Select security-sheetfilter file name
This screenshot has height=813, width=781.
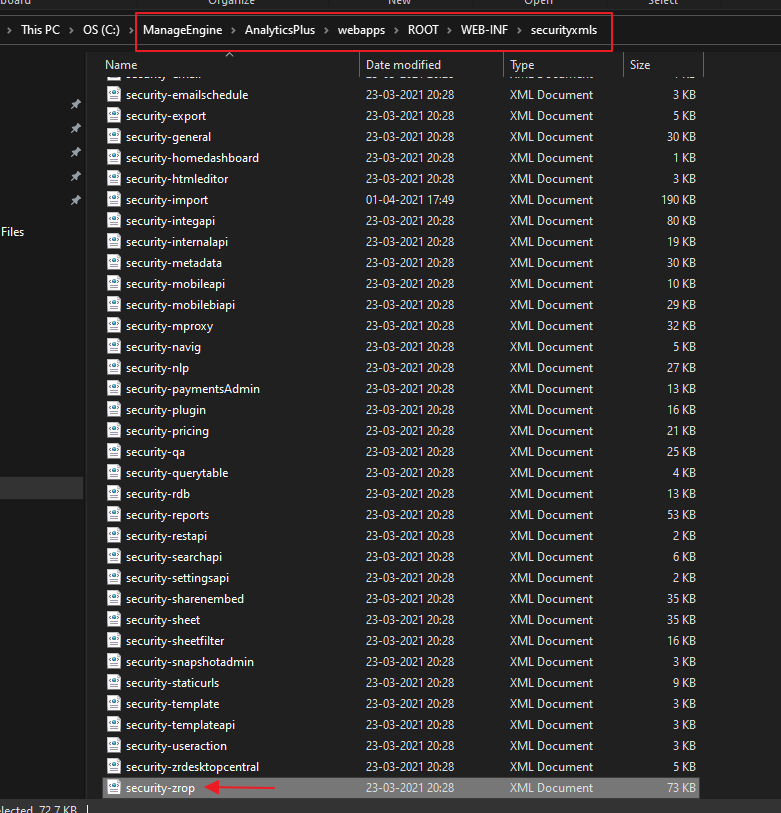click(175, 640)
